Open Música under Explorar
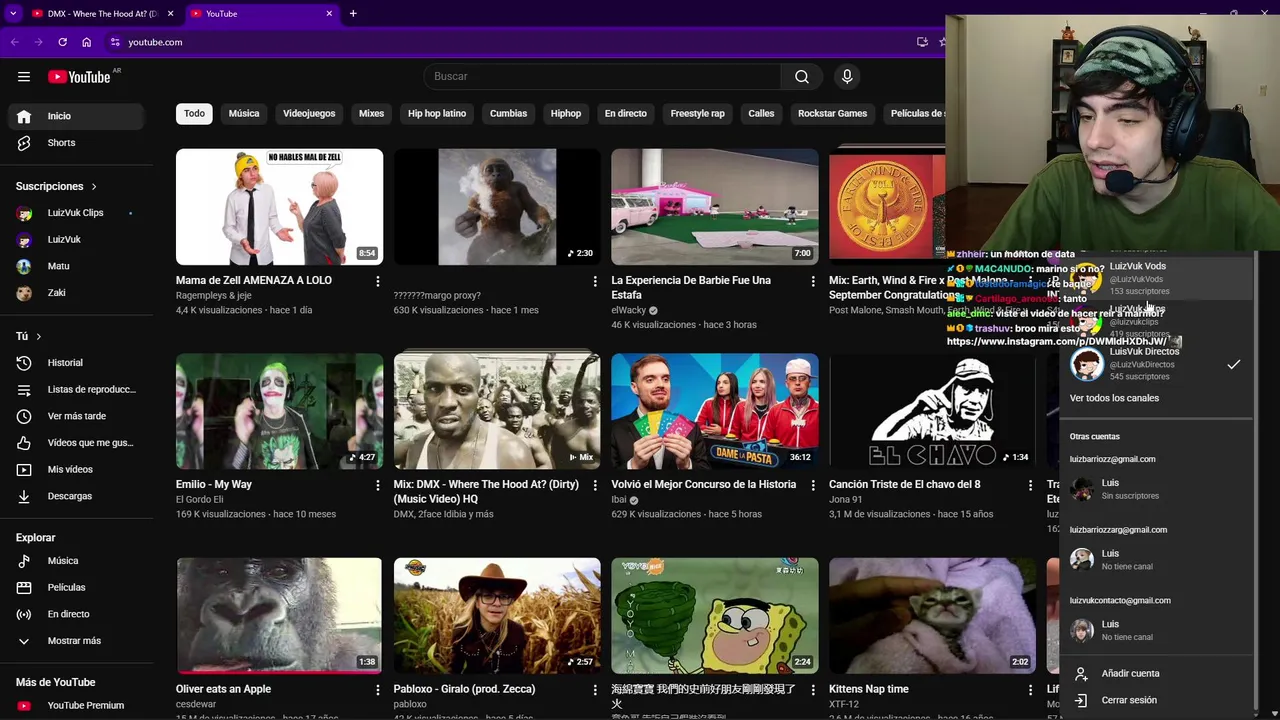The width and height of the screenshot is (1280, 720). 76,561
